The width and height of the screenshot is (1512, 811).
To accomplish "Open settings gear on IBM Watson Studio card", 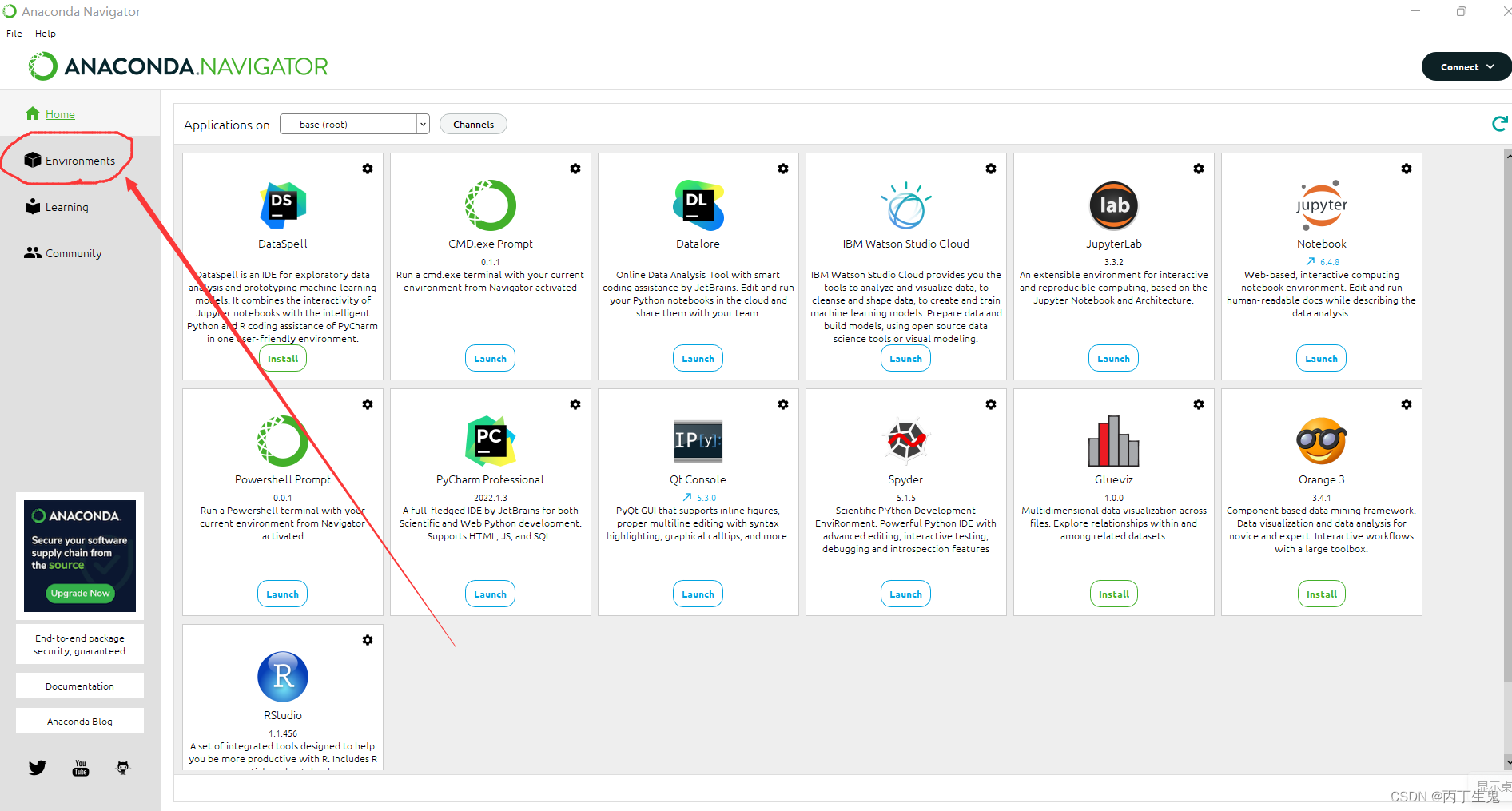I will 991,169.
